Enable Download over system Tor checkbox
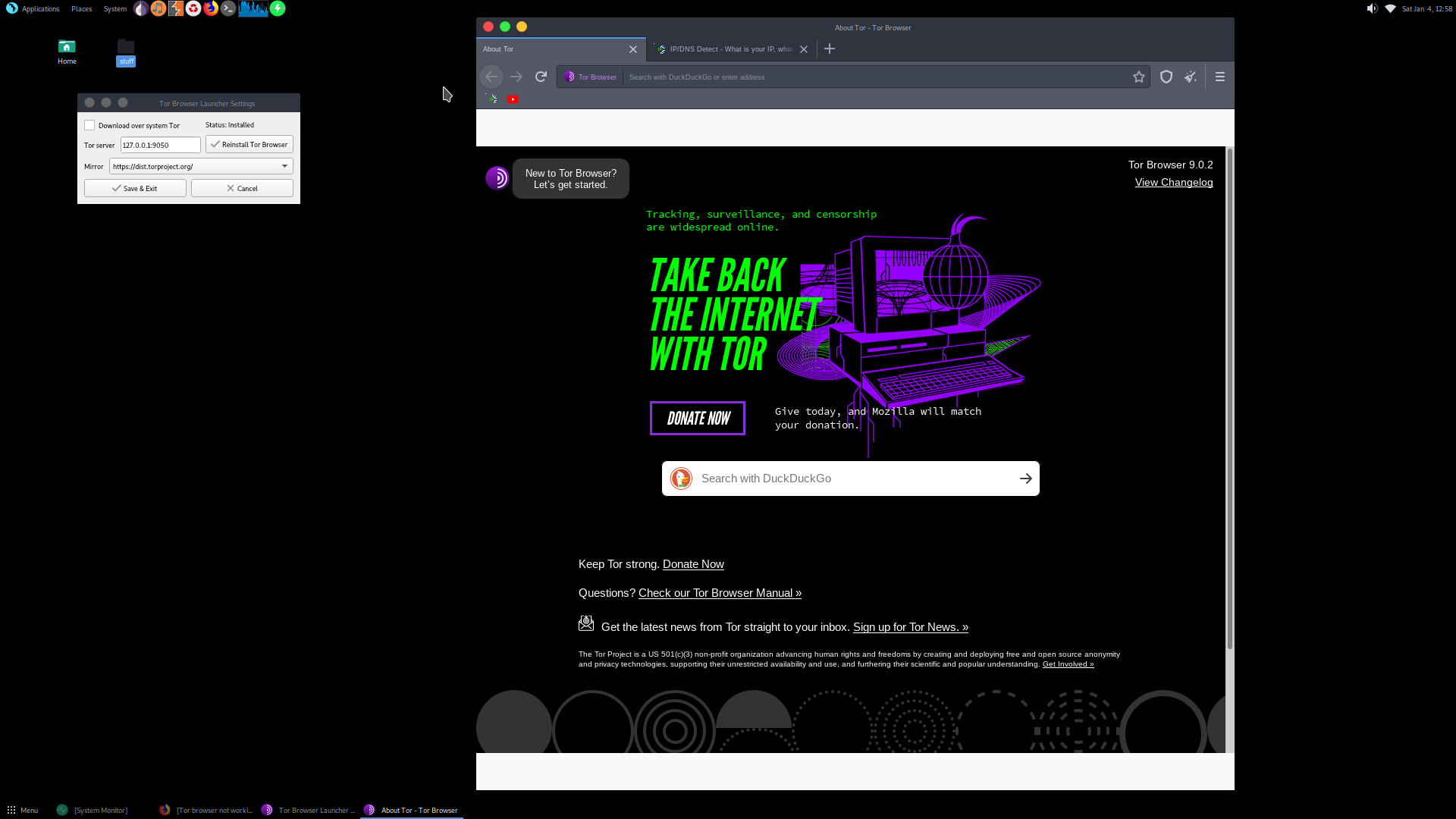This screenshot has height=819, width=1456. pos(89,125)
